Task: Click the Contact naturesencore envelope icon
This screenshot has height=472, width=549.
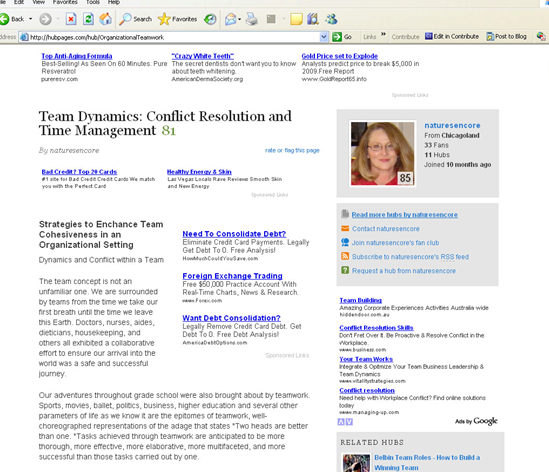Action: click(x=345, y=228)
